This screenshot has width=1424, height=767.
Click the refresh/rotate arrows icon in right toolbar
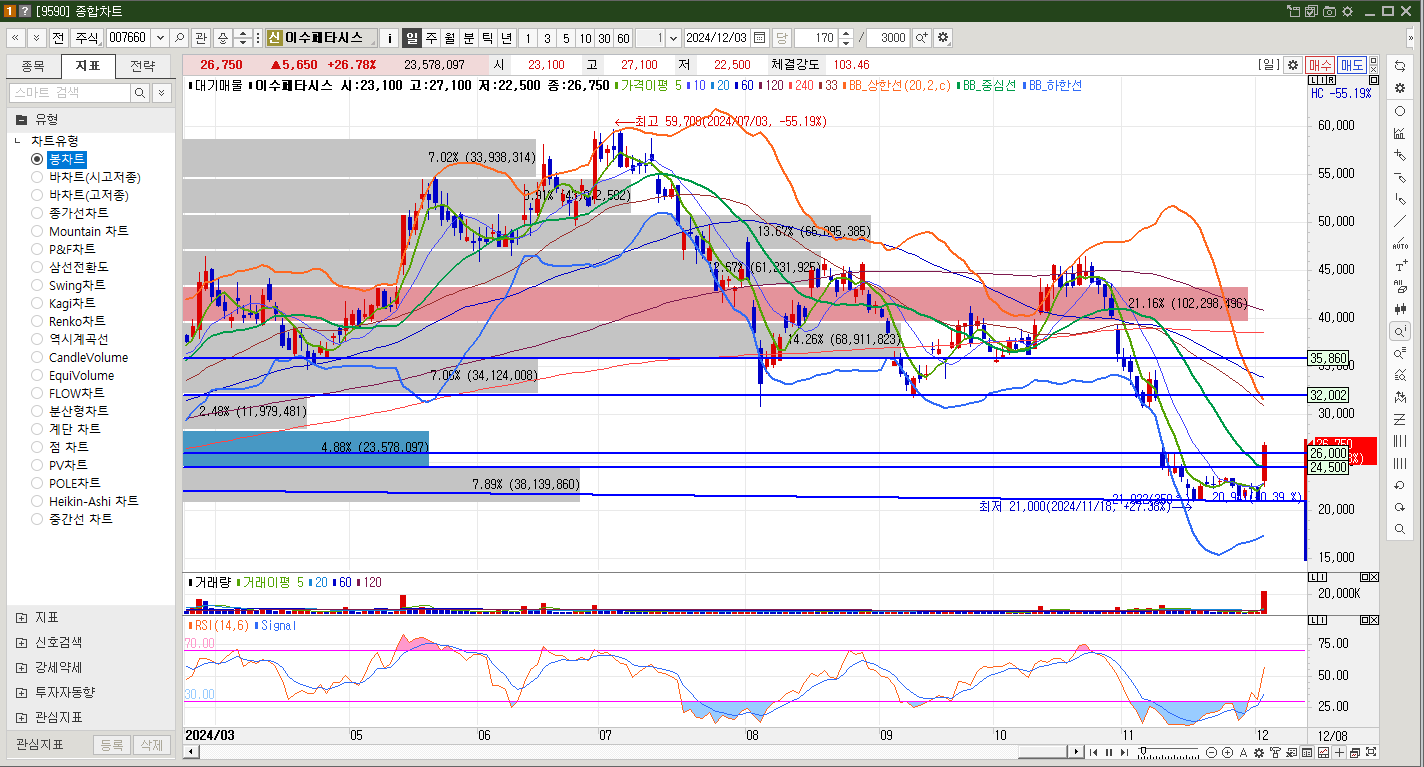1400,66
